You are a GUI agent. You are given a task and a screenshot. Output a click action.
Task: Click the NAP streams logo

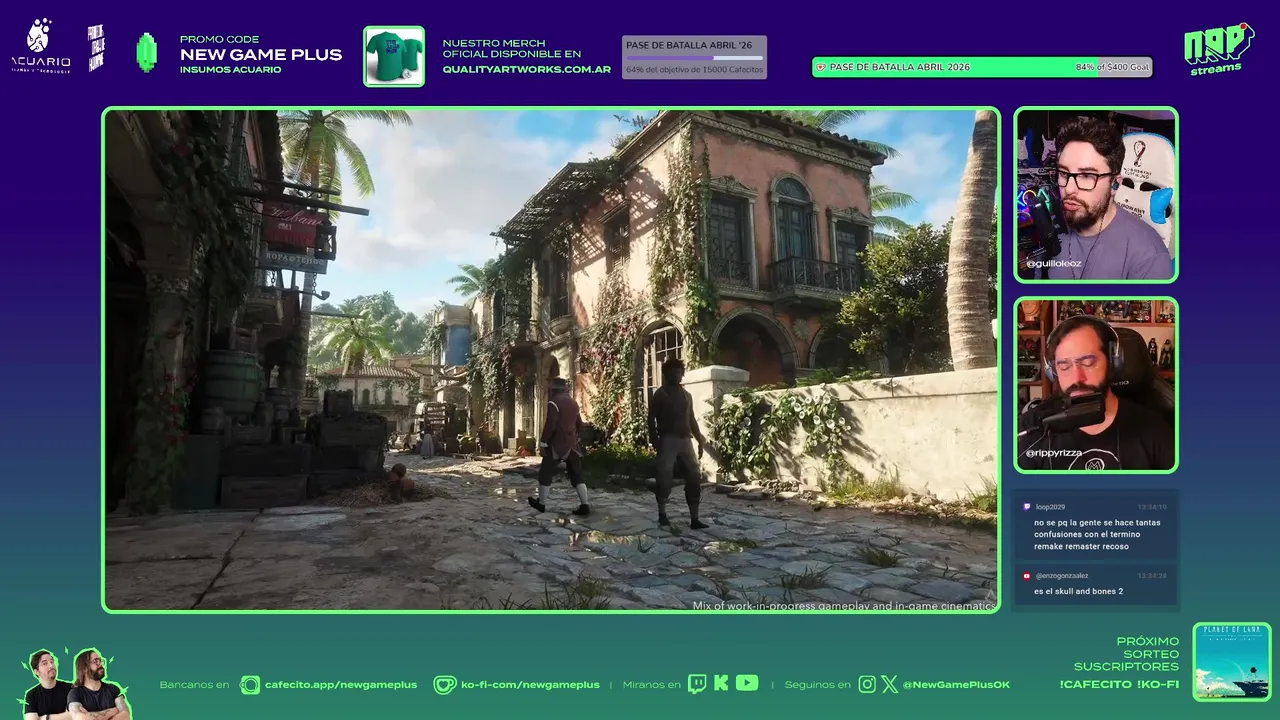1218,48
